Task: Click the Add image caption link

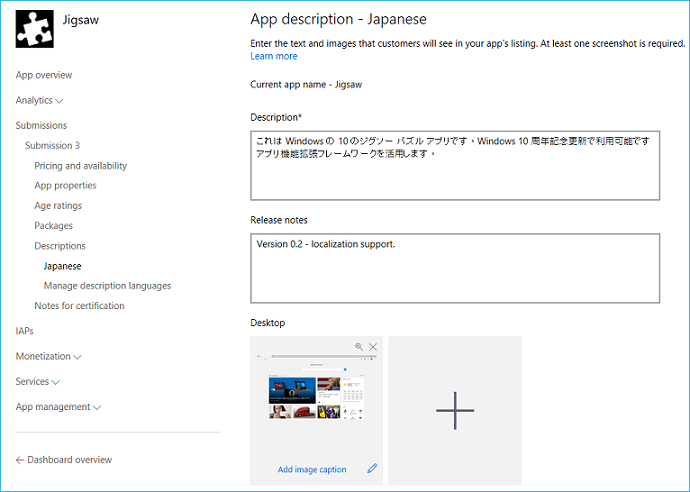Action: tap(312, 470)
